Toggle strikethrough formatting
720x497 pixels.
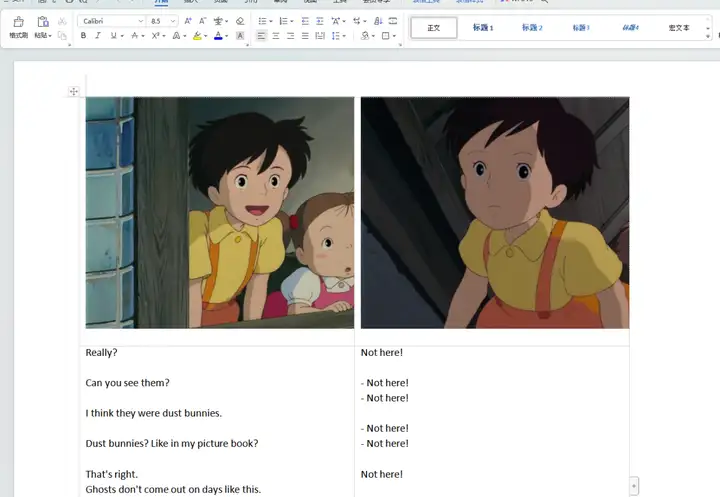point(135,35)
